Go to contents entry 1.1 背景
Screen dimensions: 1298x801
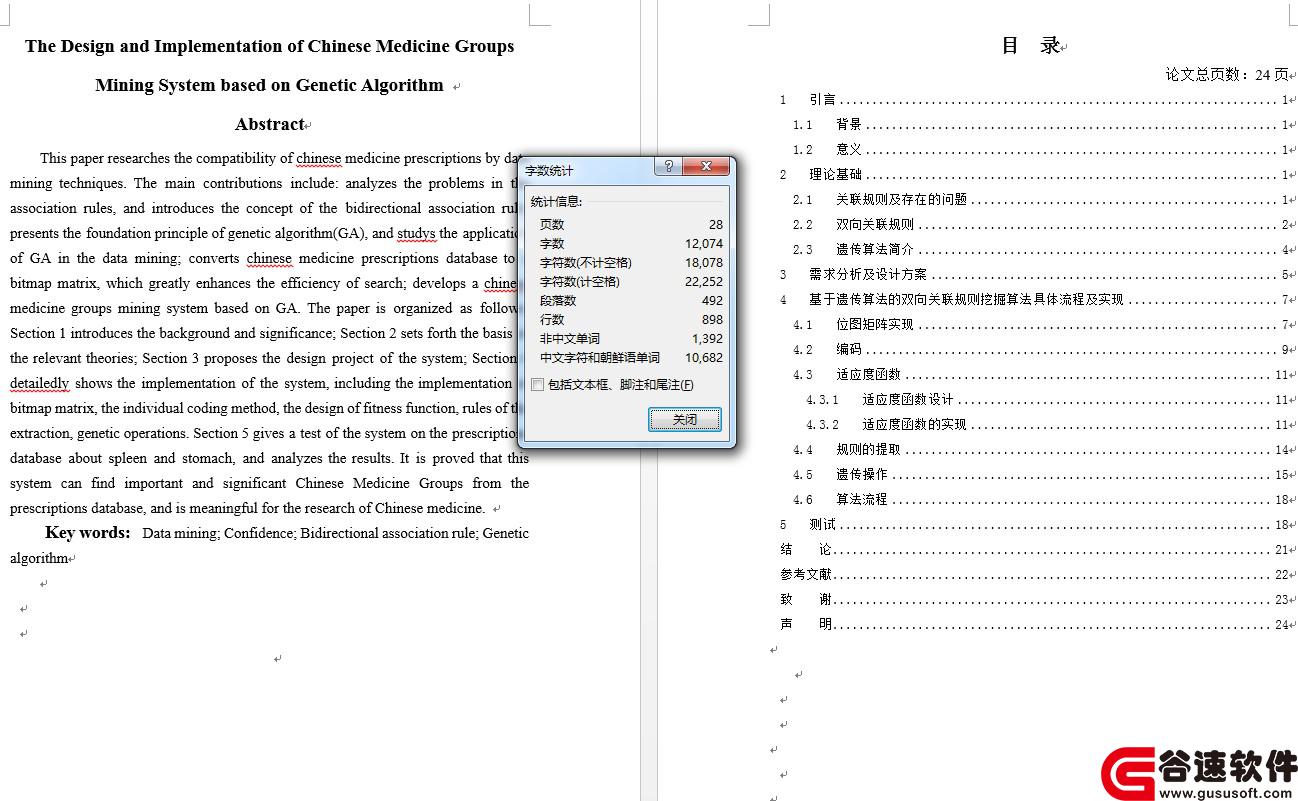[1042, 125]
